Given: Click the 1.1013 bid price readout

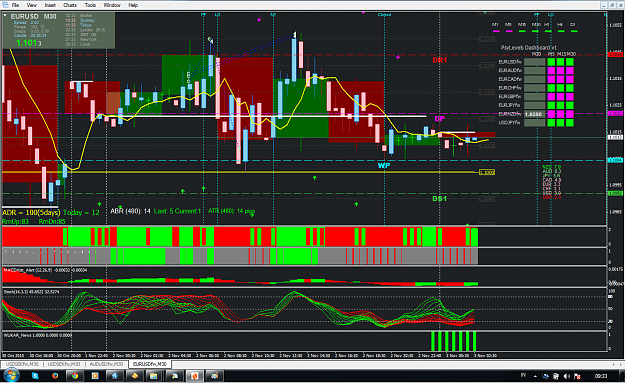Looking at the screenshot, I should (28, 43).
